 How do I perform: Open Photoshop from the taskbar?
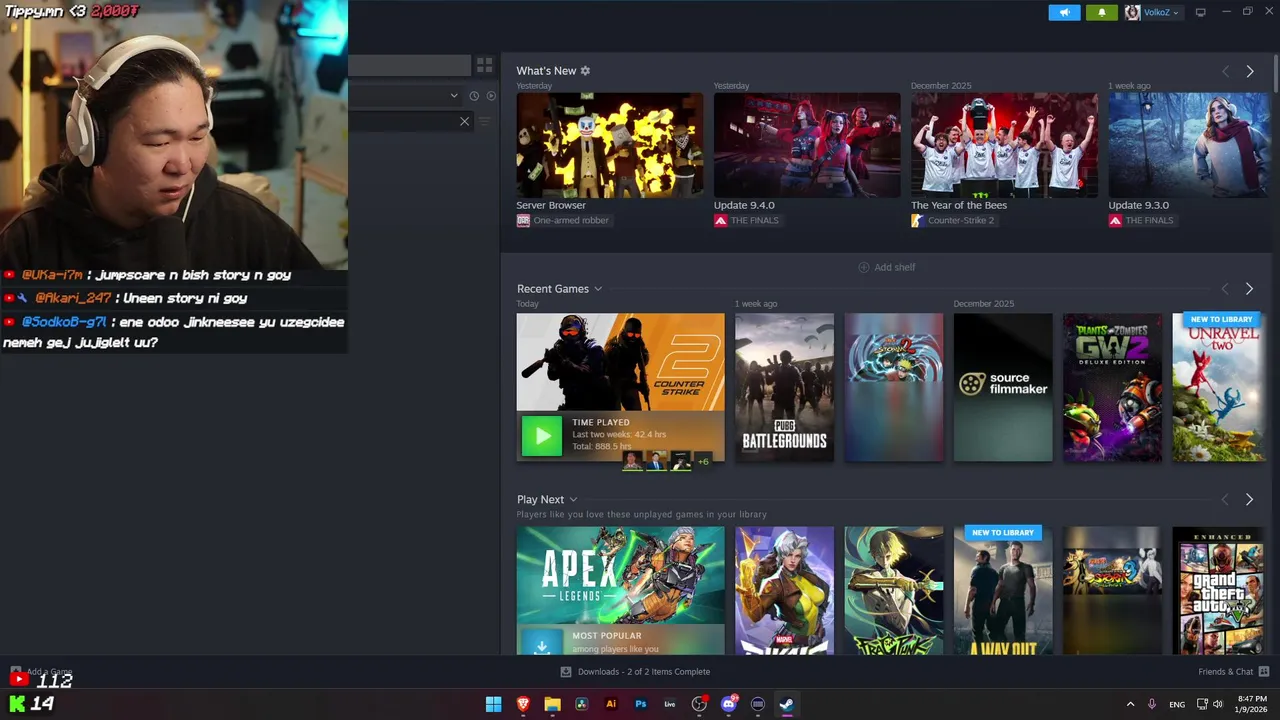(641, 704)
